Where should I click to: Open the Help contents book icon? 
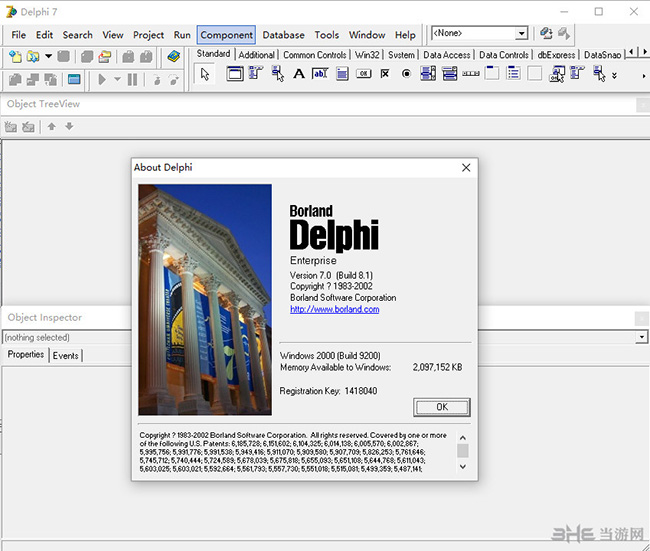tap(174, 56)
